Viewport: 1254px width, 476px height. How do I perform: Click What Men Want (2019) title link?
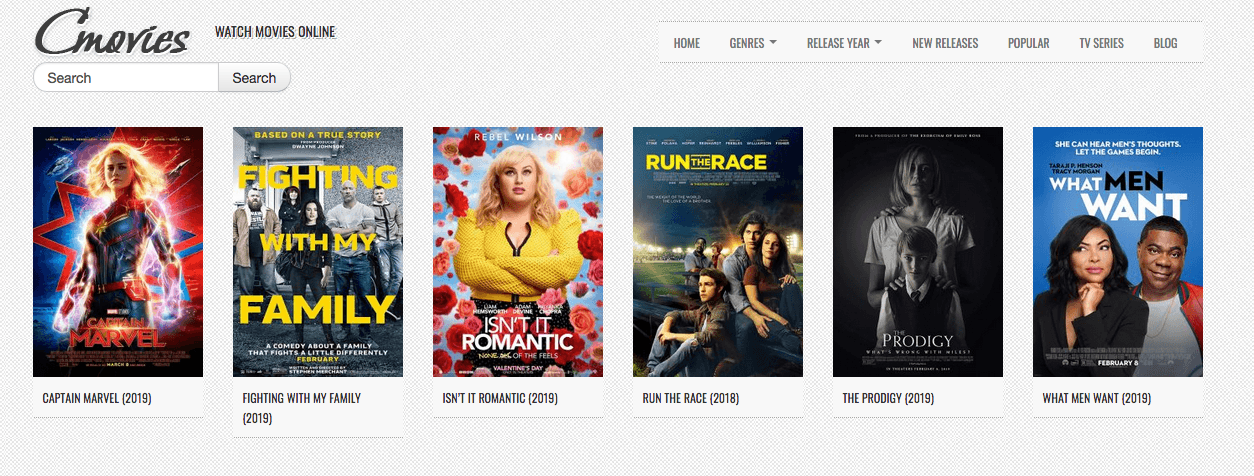(1097, 398)
